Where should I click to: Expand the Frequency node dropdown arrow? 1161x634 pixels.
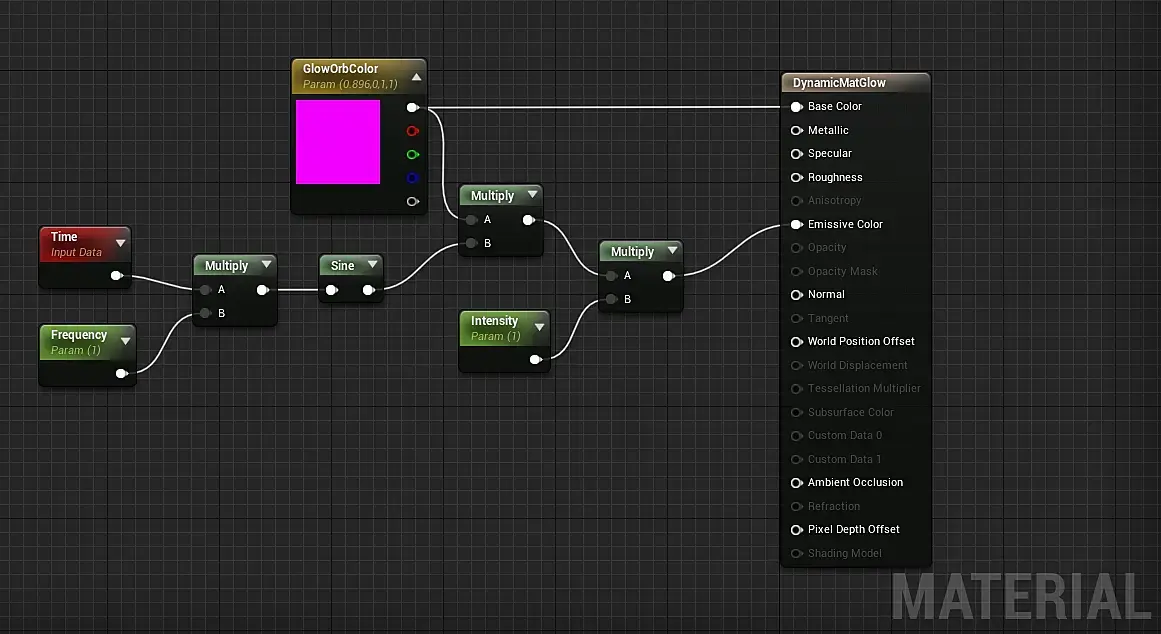pos(125,341)
